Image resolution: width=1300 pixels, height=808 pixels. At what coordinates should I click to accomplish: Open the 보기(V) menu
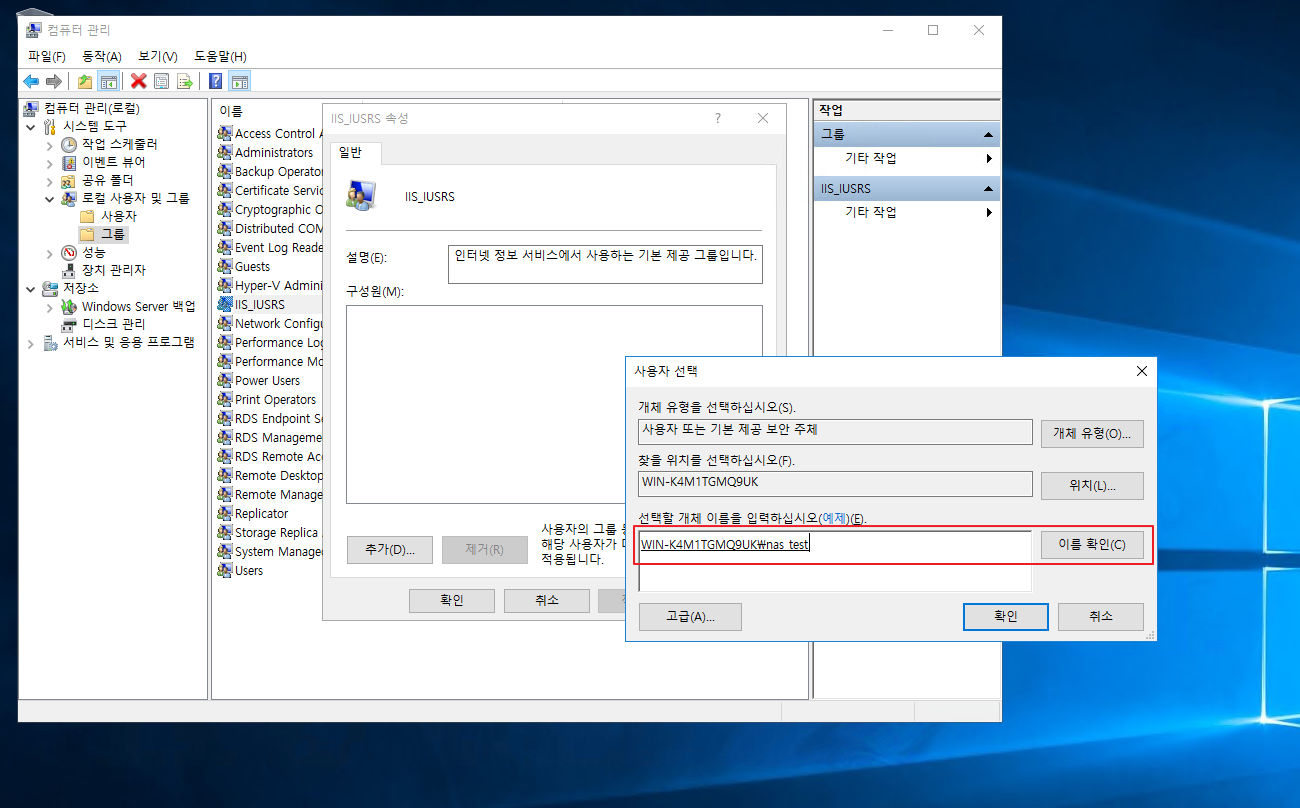tap(157, 56)
